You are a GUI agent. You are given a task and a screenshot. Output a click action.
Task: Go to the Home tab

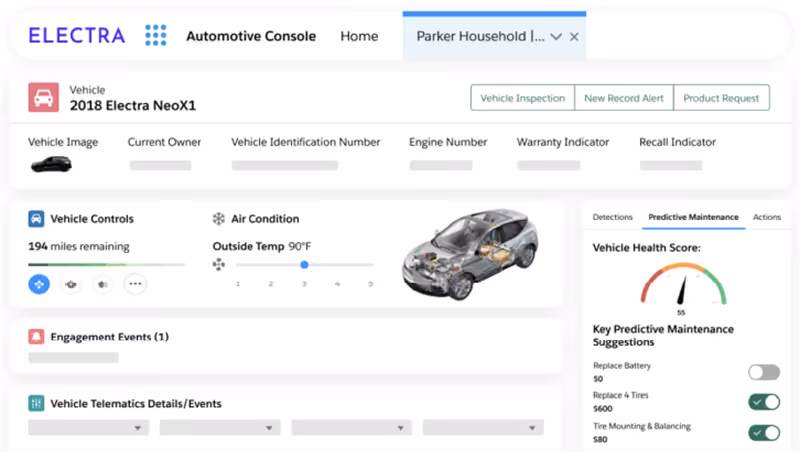(x=359, y=36)
